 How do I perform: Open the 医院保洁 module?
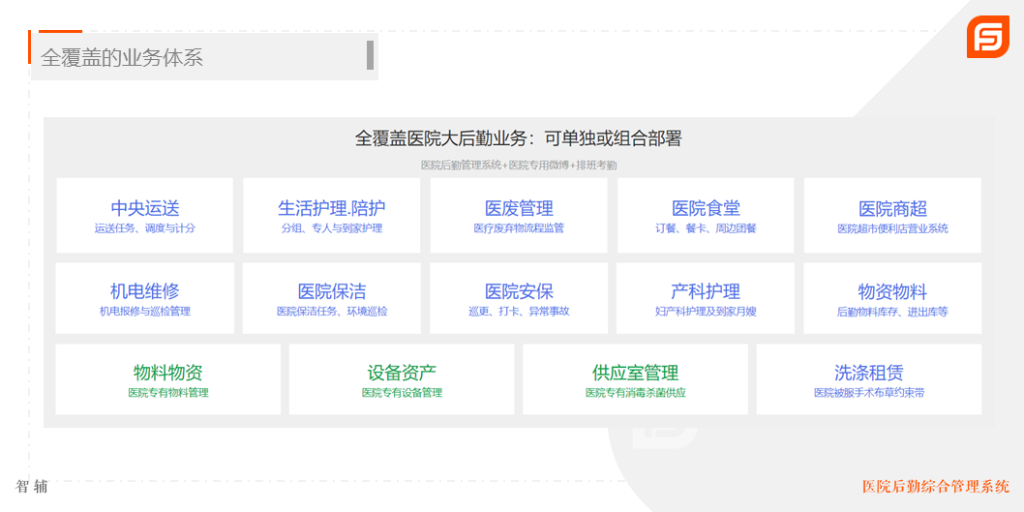(331, 298)
